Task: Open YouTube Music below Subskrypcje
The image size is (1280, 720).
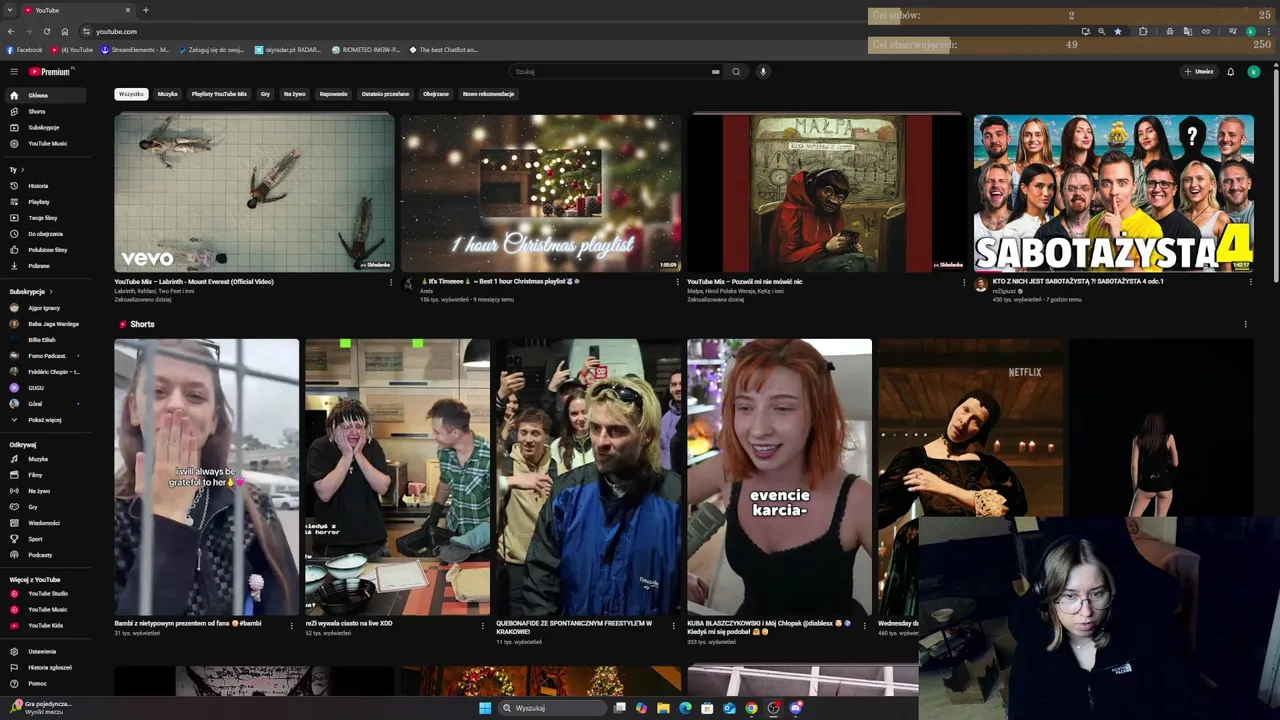Action: (46, 143)
